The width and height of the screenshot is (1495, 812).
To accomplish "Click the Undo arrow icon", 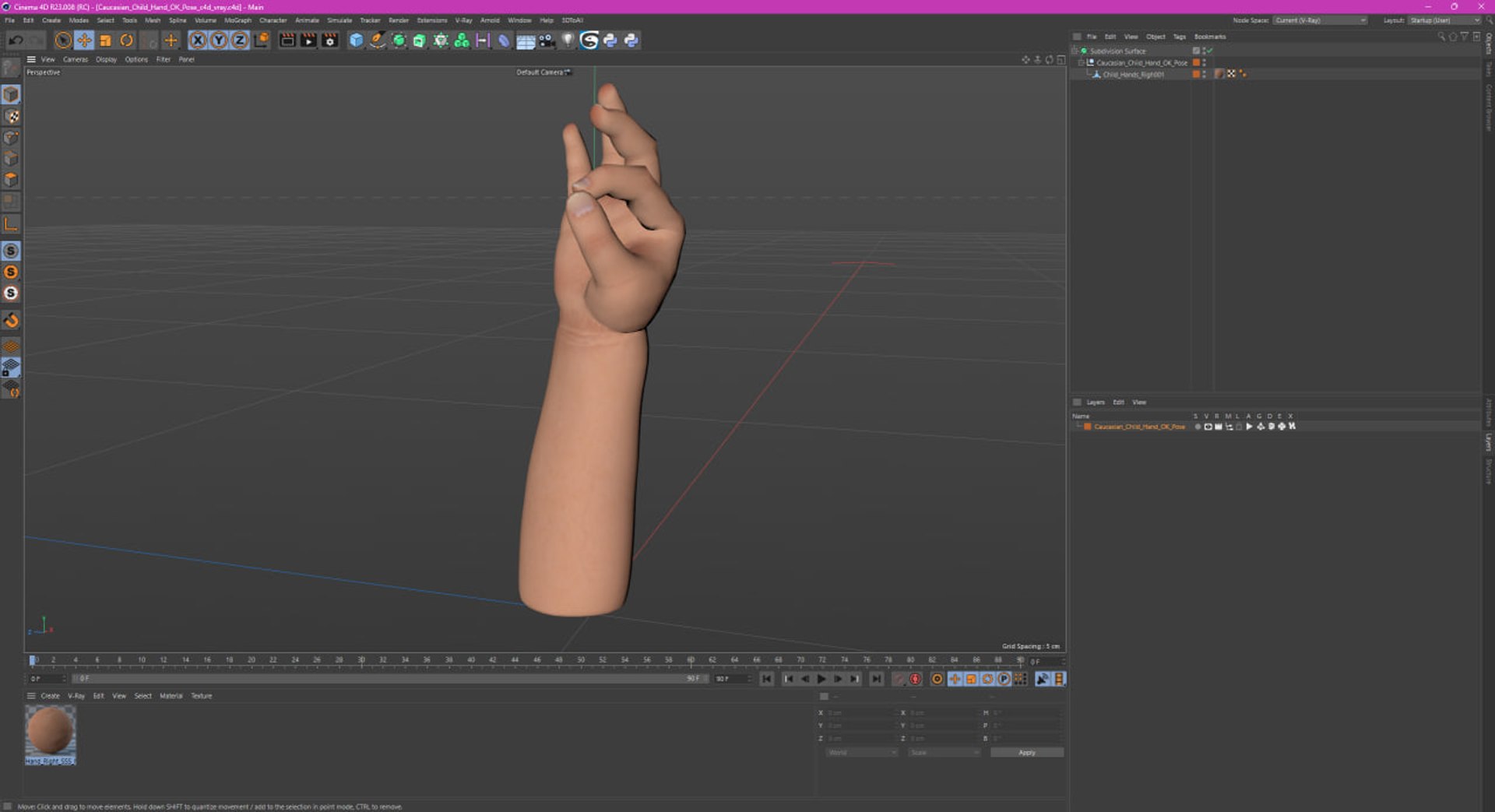I will pos(16,40).
